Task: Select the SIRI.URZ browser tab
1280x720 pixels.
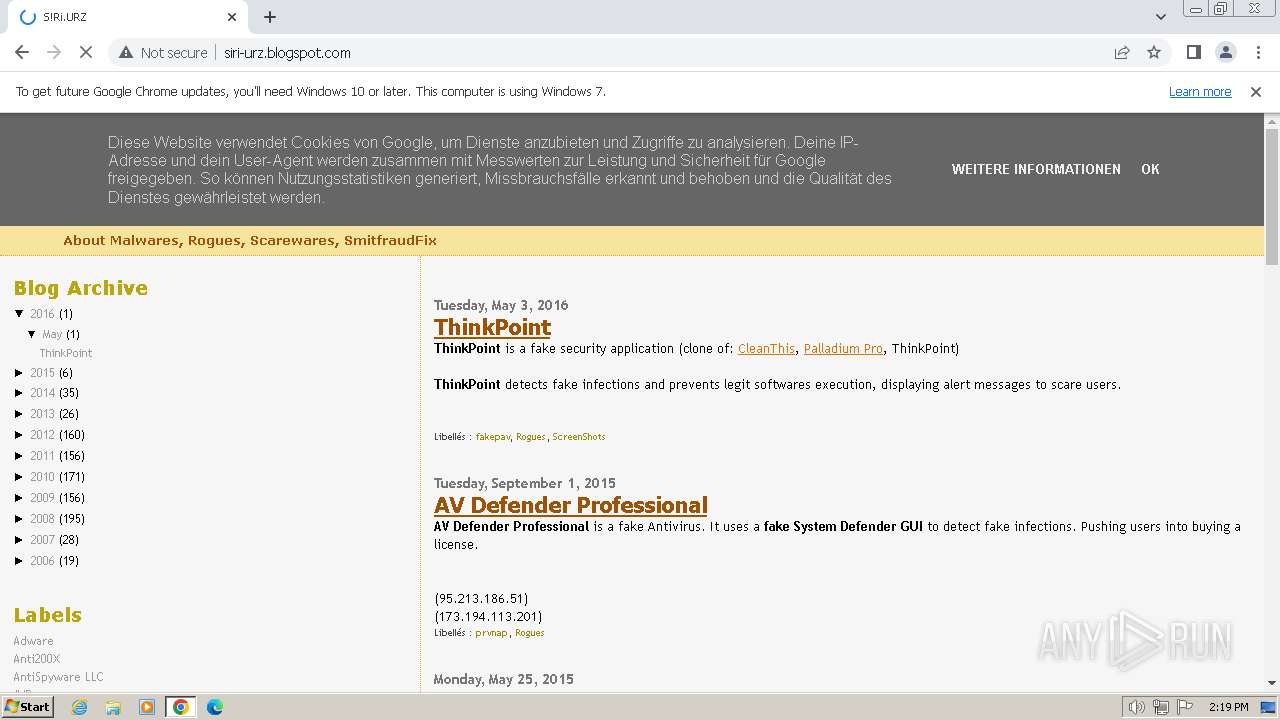Action: coord(128,17)
